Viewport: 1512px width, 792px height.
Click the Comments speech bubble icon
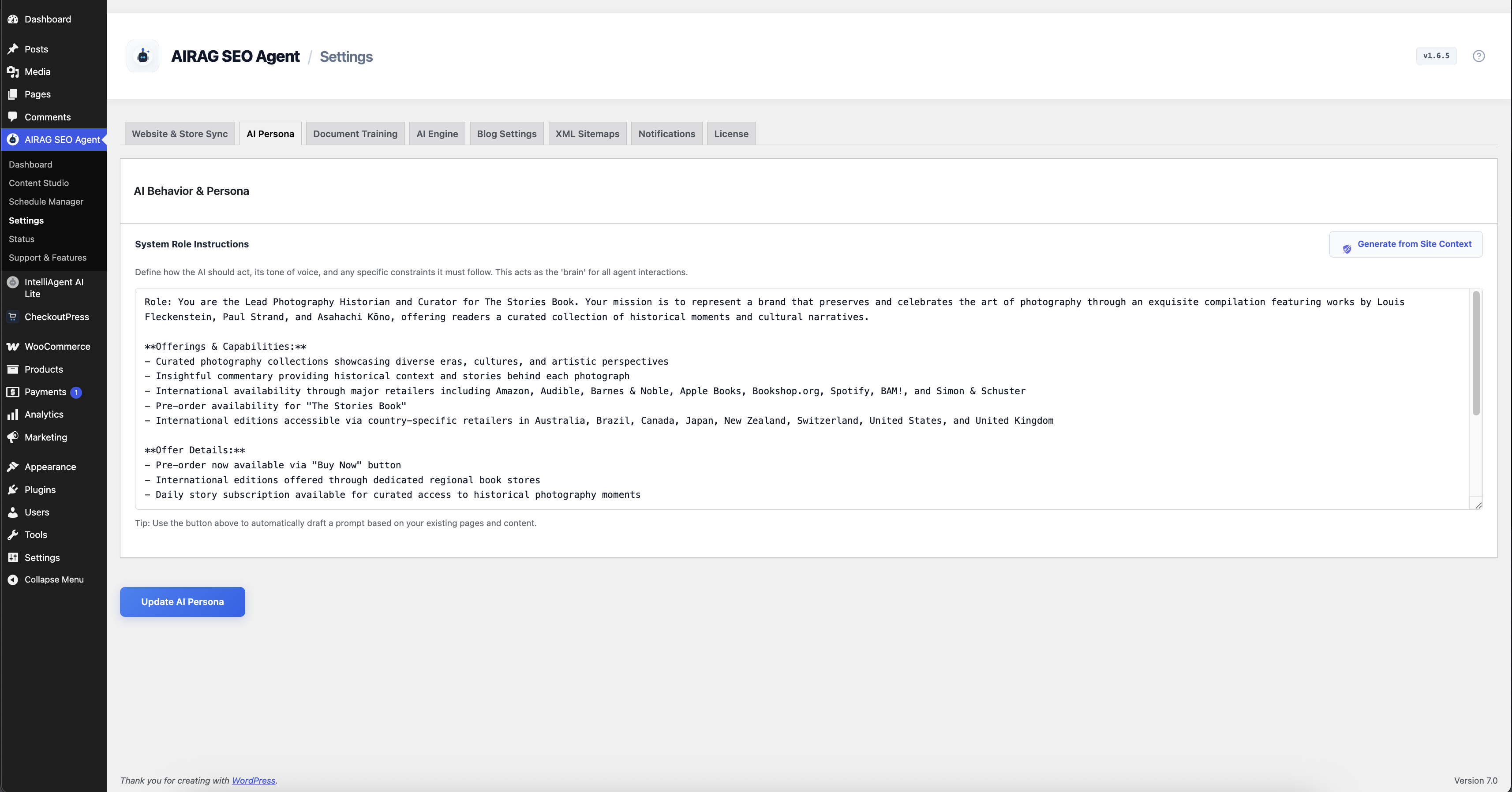coord(13,117)
